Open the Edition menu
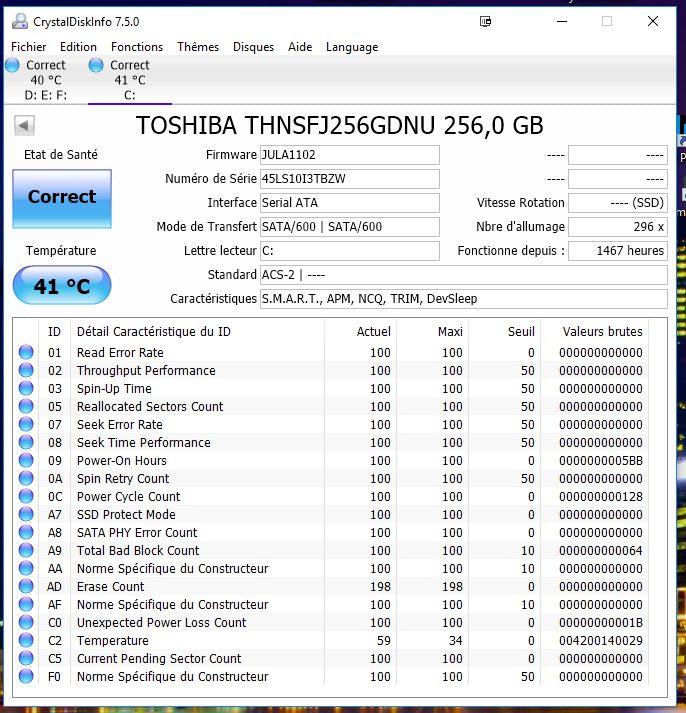Screen dimensions: 686x713 click(78, 47)
